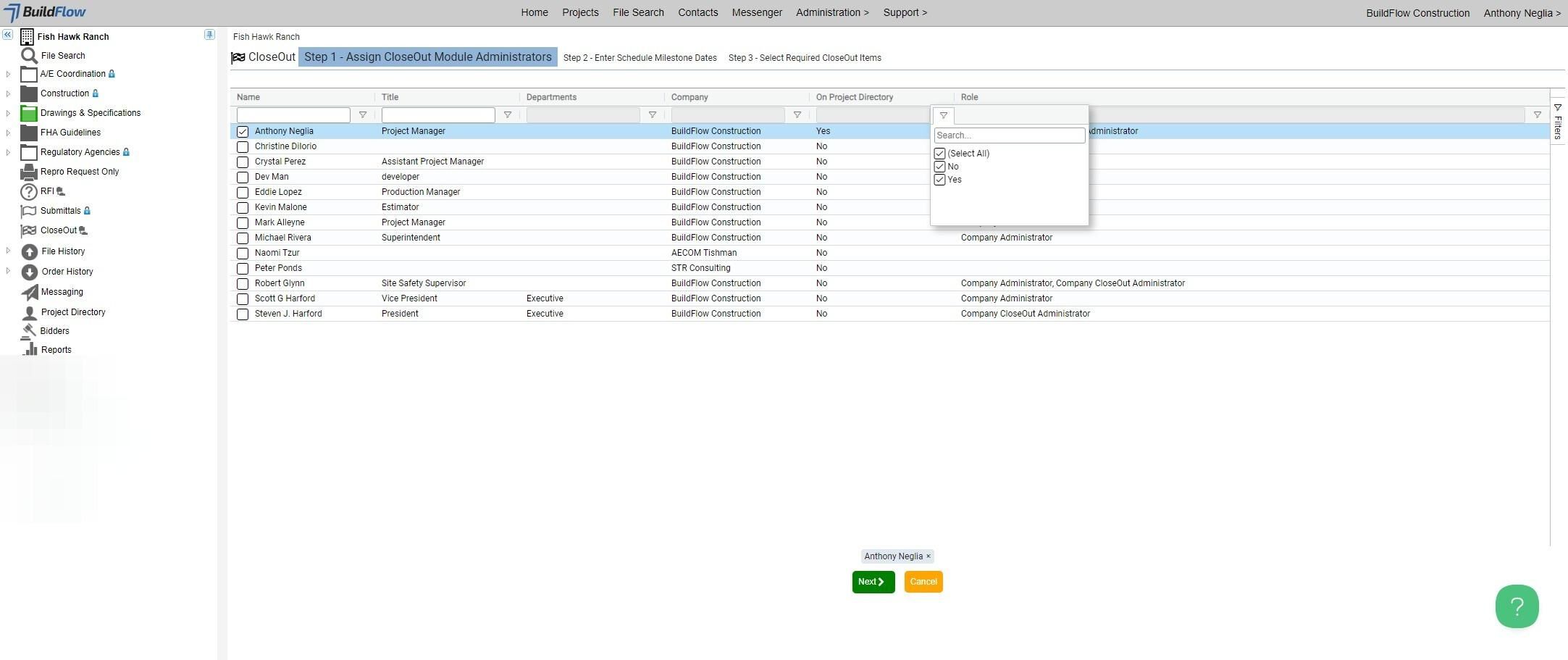This screenshot has height=660, width=1568.
Task: Open File Search in top navigation
Action: point(638,12)
